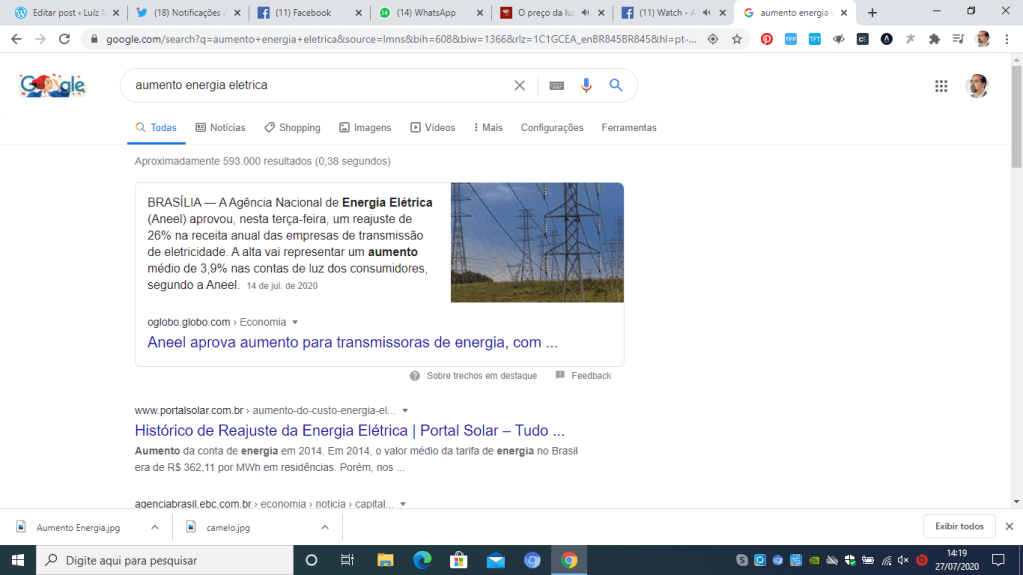Click the power lines featured thumbnail

[537, 242]
